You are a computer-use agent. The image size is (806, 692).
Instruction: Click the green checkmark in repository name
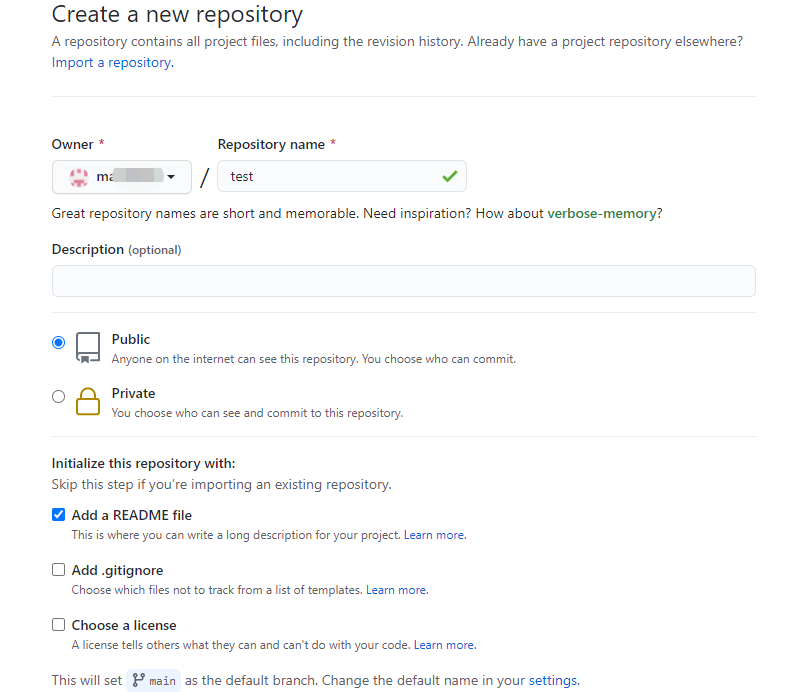click(x=449, y=176)
